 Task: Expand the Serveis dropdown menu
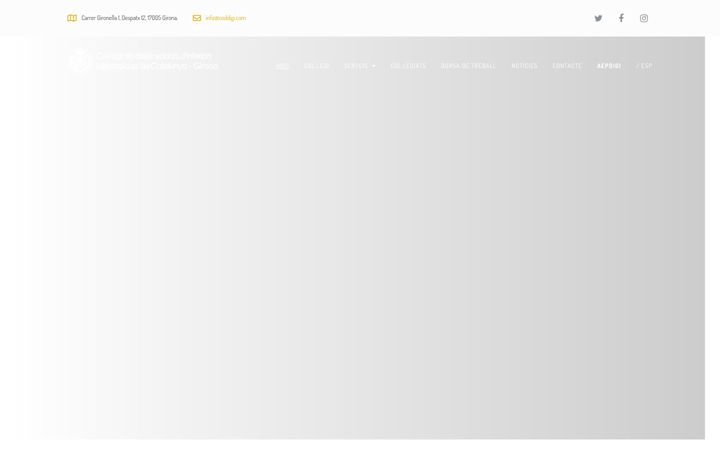[360, 66]
